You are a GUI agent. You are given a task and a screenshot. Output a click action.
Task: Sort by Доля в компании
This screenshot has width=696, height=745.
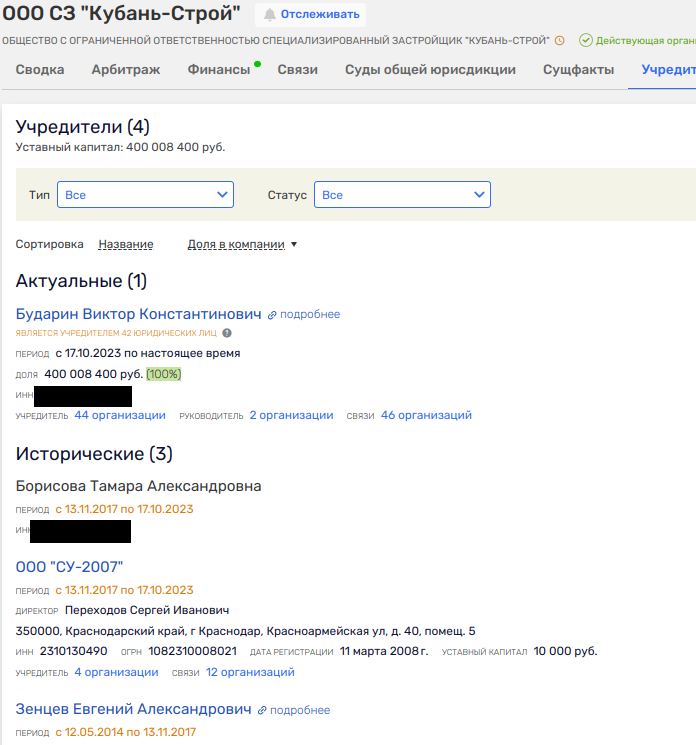(236, 244)
